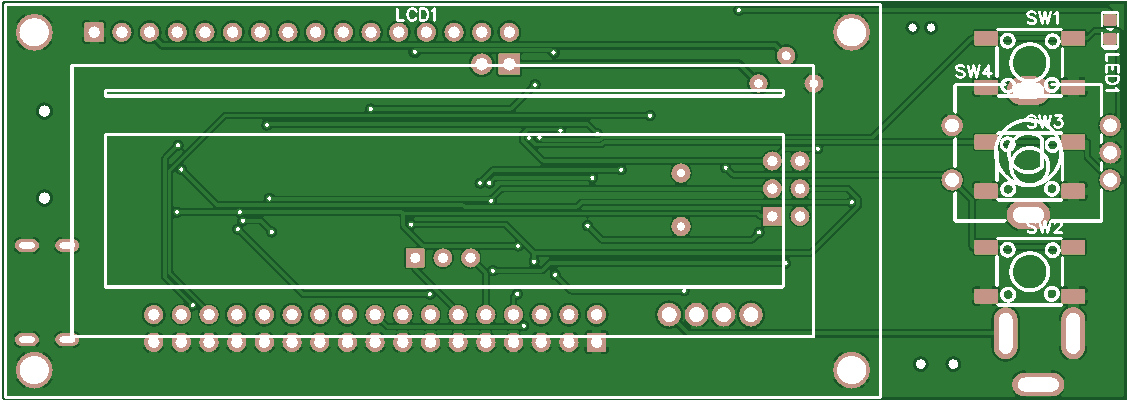1128x400 pixels.
Task: Click the SW3 round switch center
Action: click(1024, 160)
